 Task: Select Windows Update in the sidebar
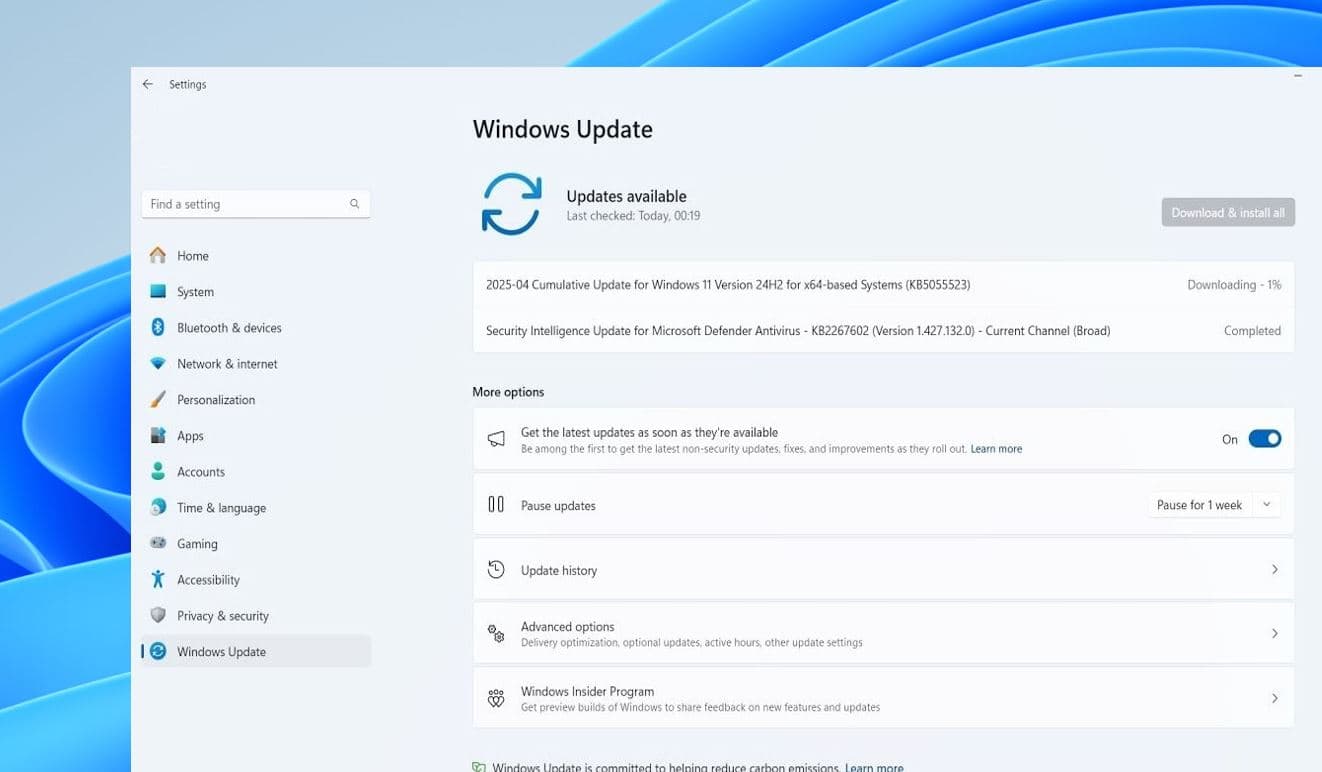click(x=256, y=652)
